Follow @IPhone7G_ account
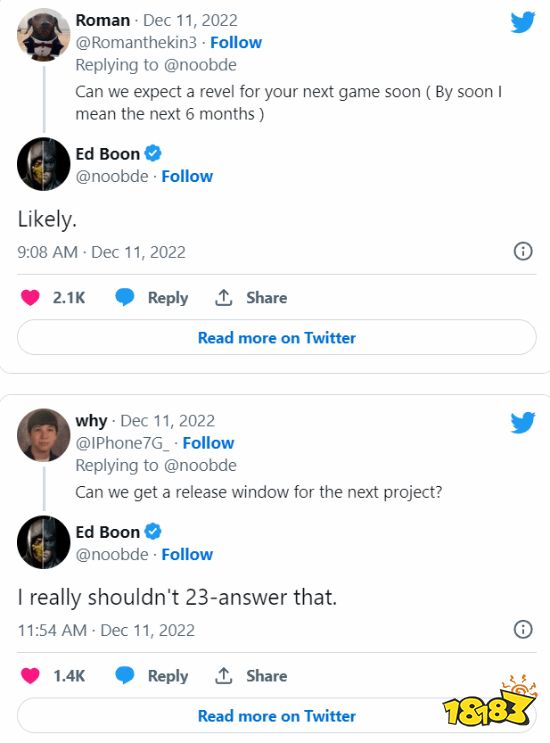The width and height of the screenshot is (550, 743). (208, 443)
